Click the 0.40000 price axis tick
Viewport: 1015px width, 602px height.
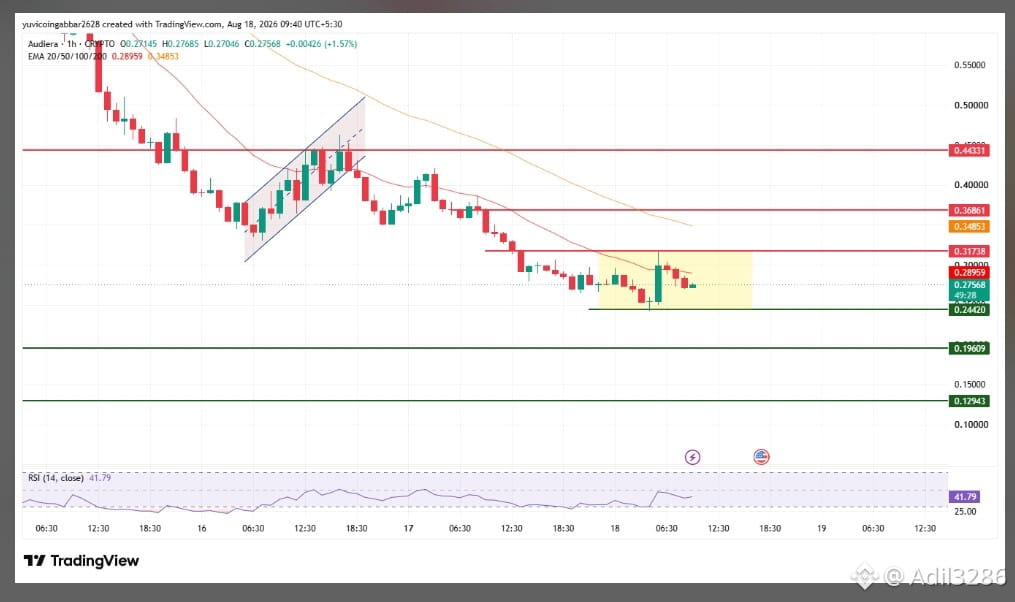[971, 184]
